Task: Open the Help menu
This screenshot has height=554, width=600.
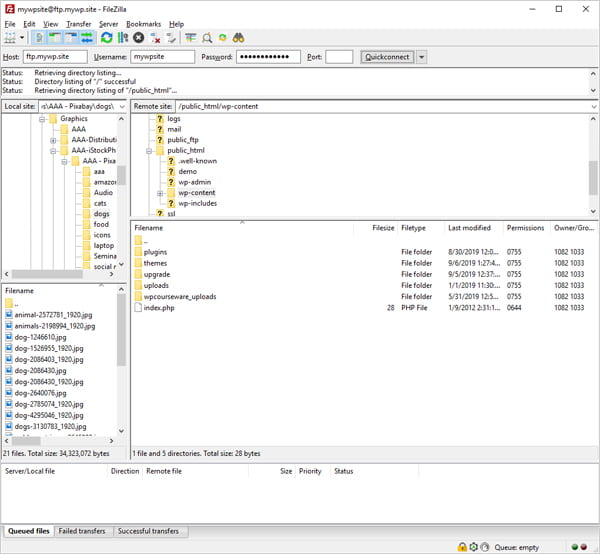Action: tap(176, 24)
